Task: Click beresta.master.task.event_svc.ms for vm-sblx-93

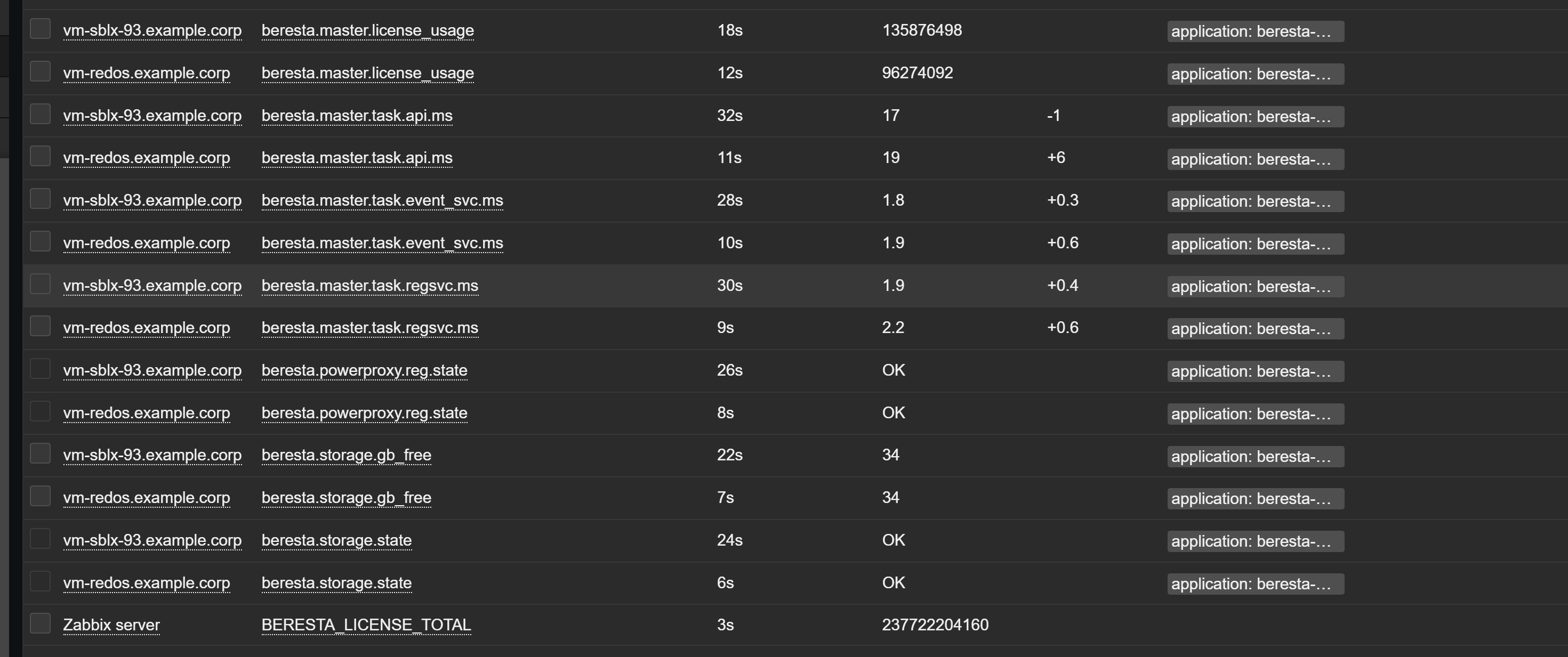Action: pyautogui.click(x=382, y=200)
